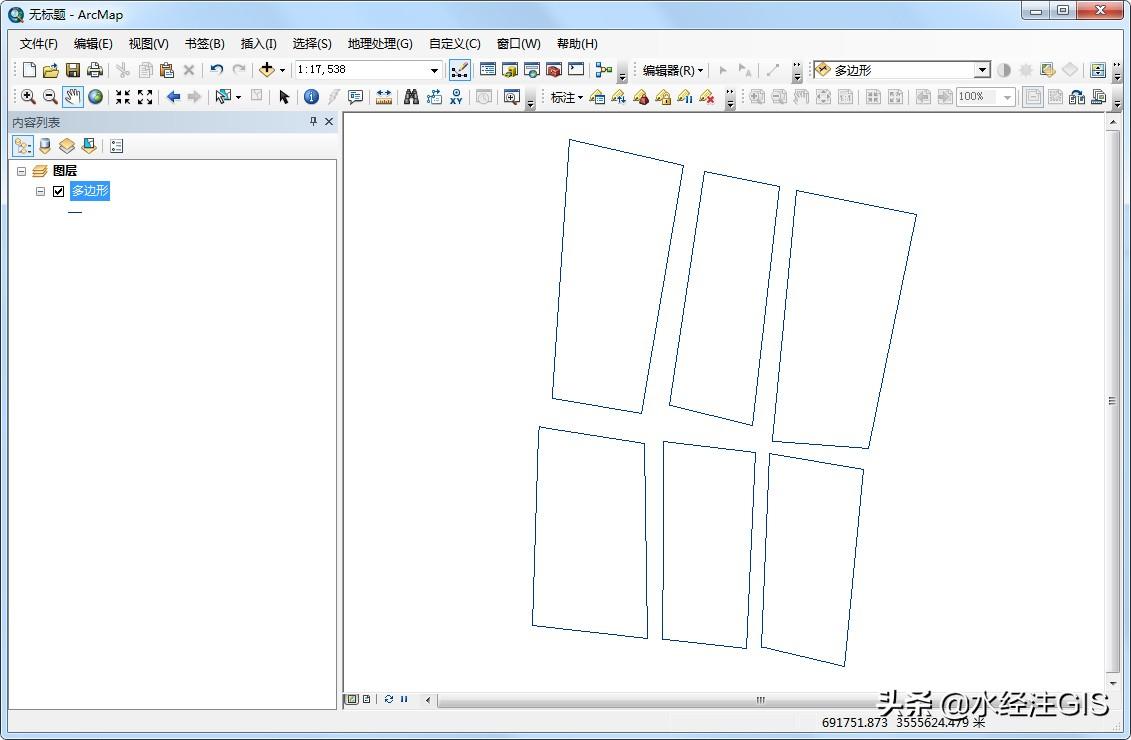This screenshot has height=740, width=1131.
Task: Open Find binoculars tool
Action: click(x=411, y=97)
